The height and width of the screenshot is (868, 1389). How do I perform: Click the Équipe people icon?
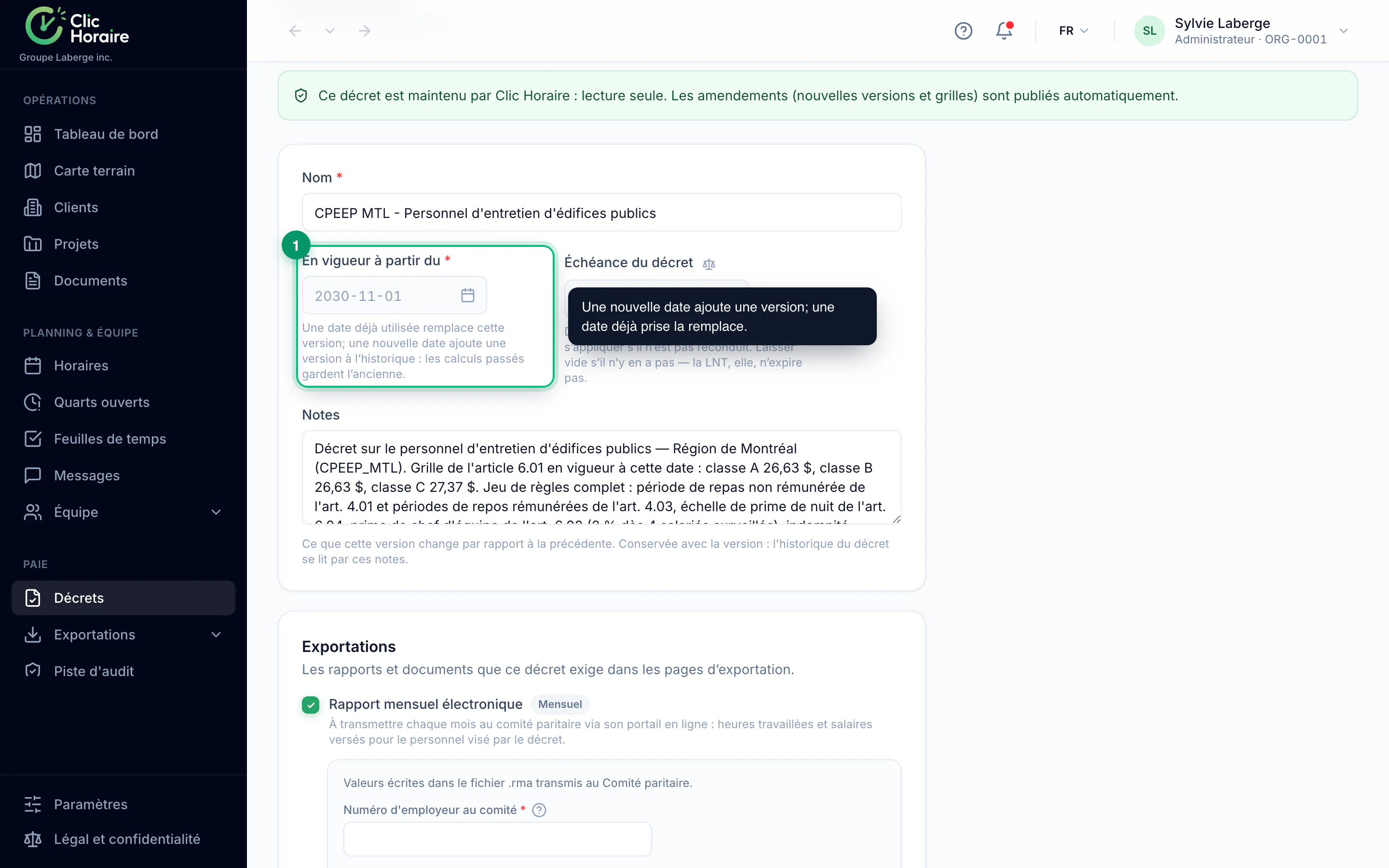click(x=33, y=512)
